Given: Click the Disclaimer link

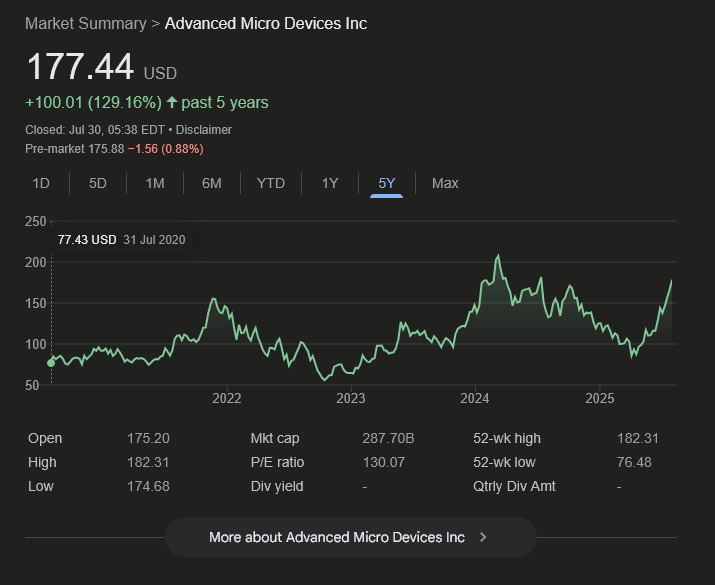Looking at the screenshot, I should (204, 130).
